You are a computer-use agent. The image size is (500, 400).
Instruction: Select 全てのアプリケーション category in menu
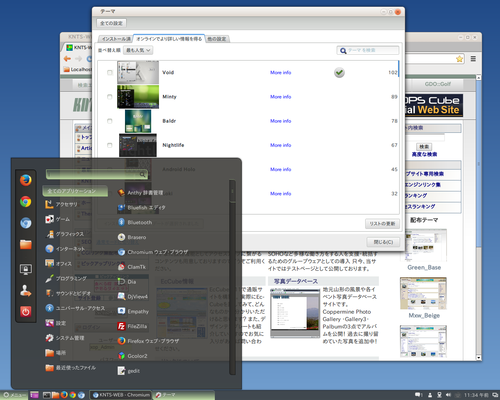click(x=75, y=191)
